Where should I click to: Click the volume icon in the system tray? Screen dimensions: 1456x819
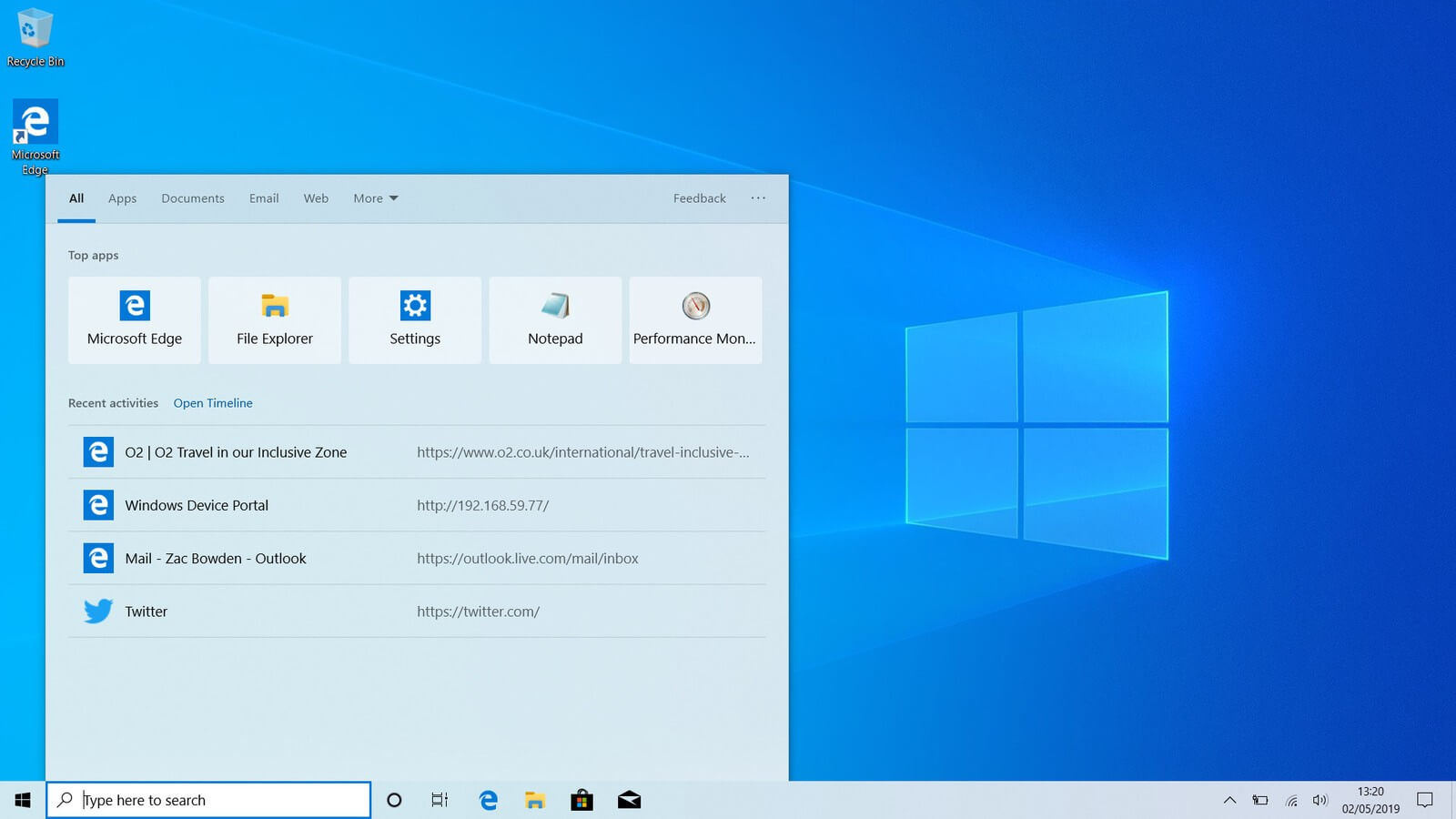point(1320,800)
